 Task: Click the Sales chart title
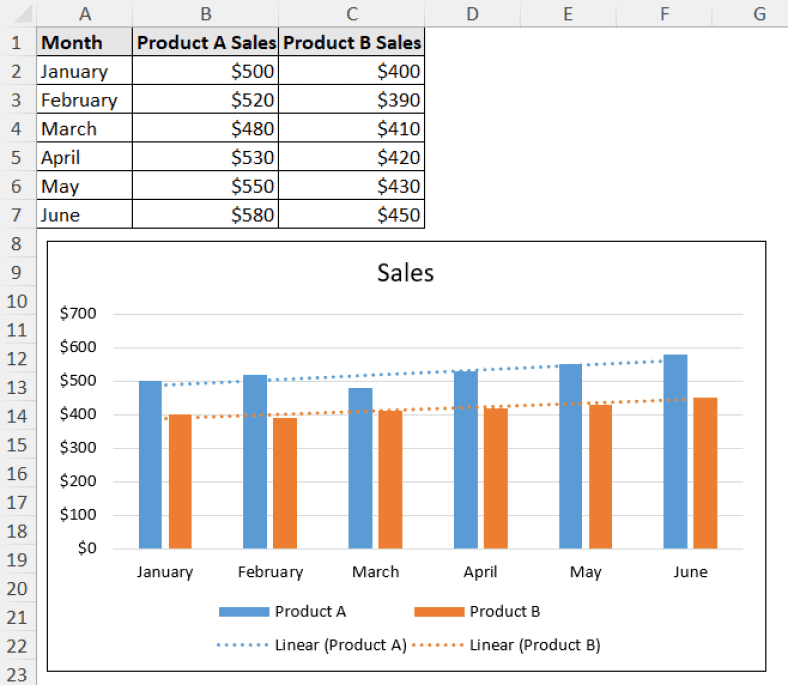405,273
